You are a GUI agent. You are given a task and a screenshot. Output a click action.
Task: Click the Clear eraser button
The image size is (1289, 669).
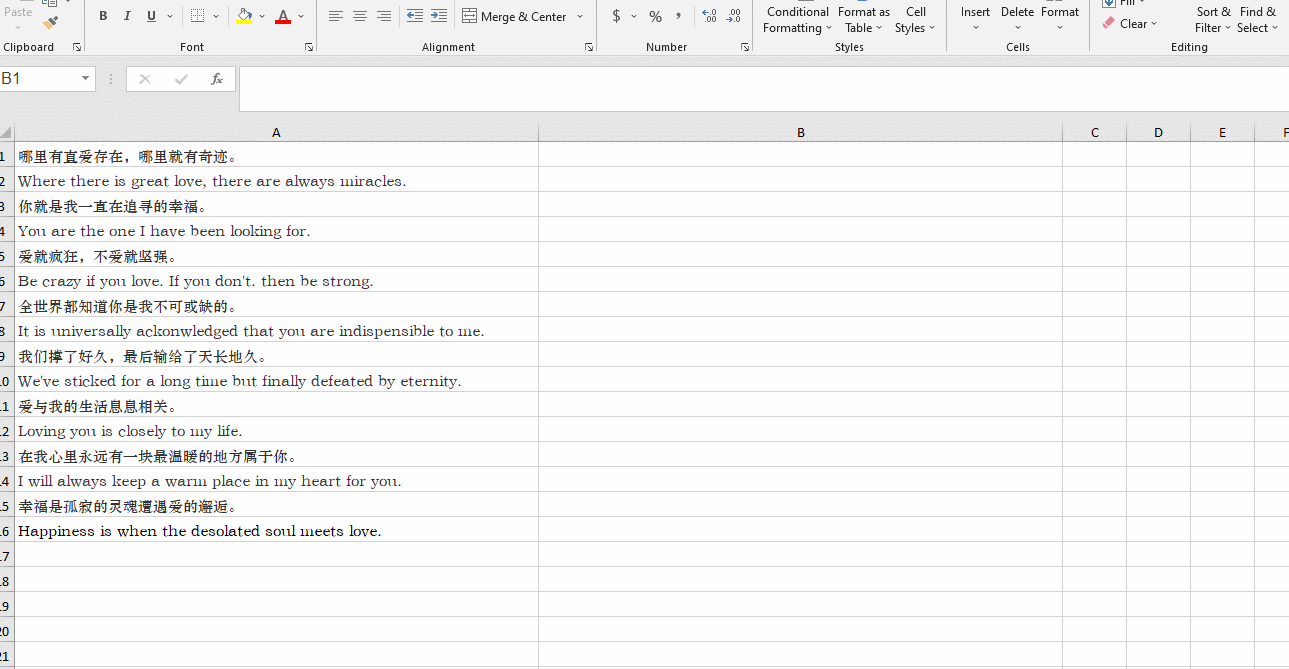point(1129,23)
